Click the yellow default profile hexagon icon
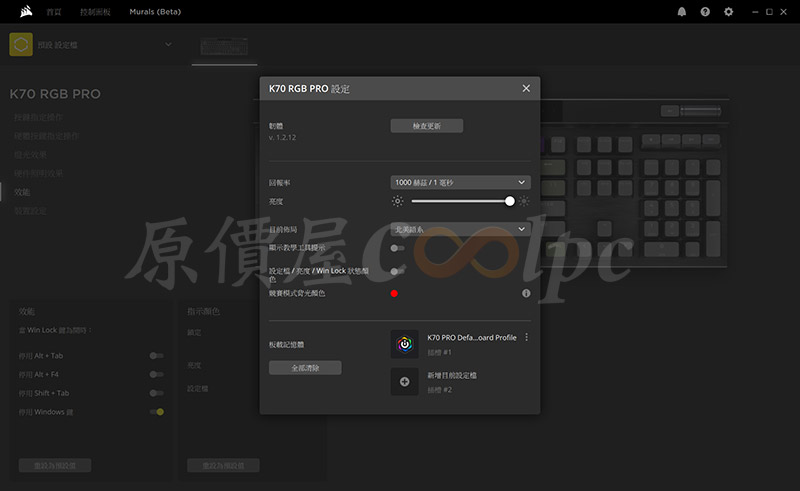Image resolution: width=800 pixels, height=491 pixels. [21, 45]
